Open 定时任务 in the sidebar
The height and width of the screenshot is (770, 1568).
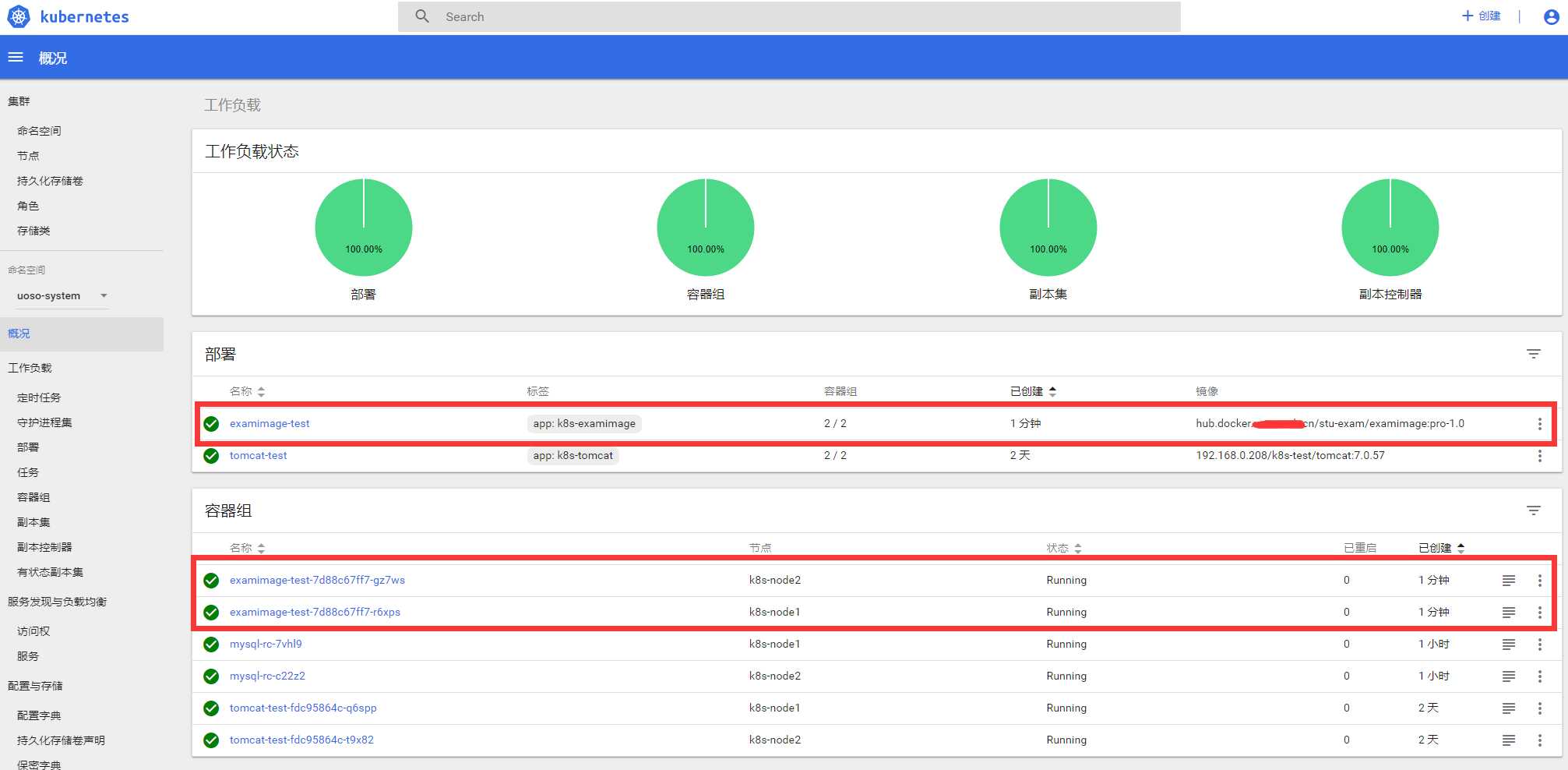click(39, 397)
